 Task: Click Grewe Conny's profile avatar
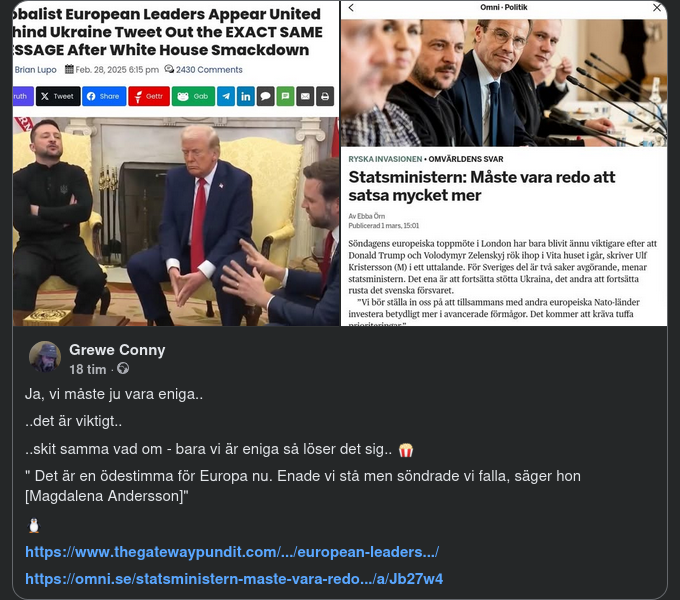point(45,357)
